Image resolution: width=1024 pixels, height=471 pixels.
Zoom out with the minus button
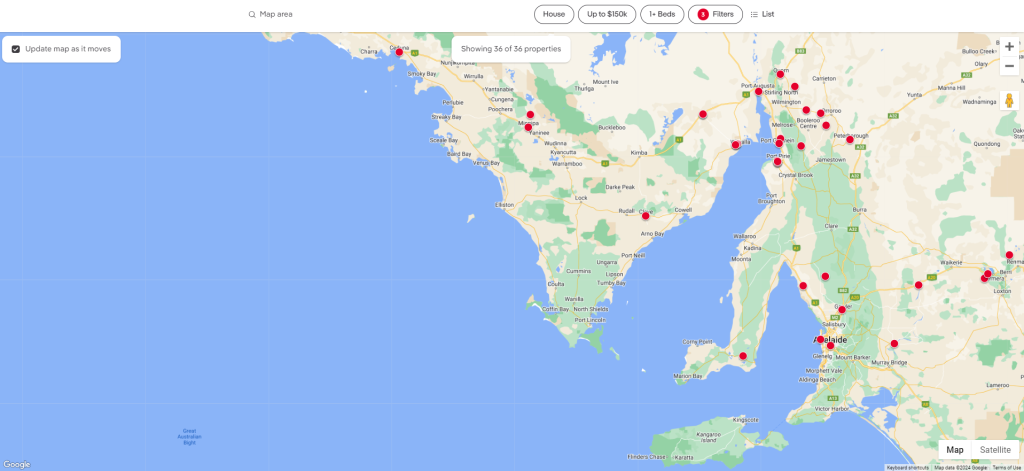(x=1009, y=67)
